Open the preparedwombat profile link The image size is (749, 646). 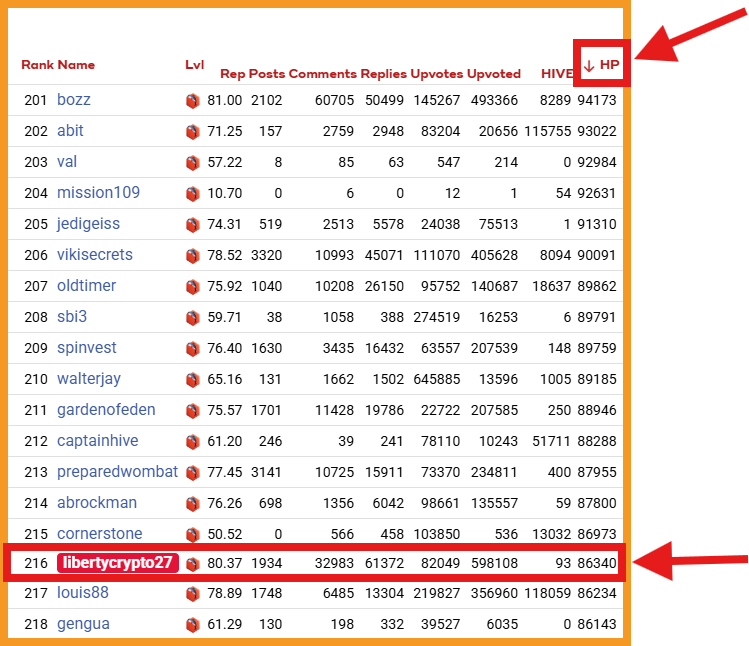click(x=118, y=472)
